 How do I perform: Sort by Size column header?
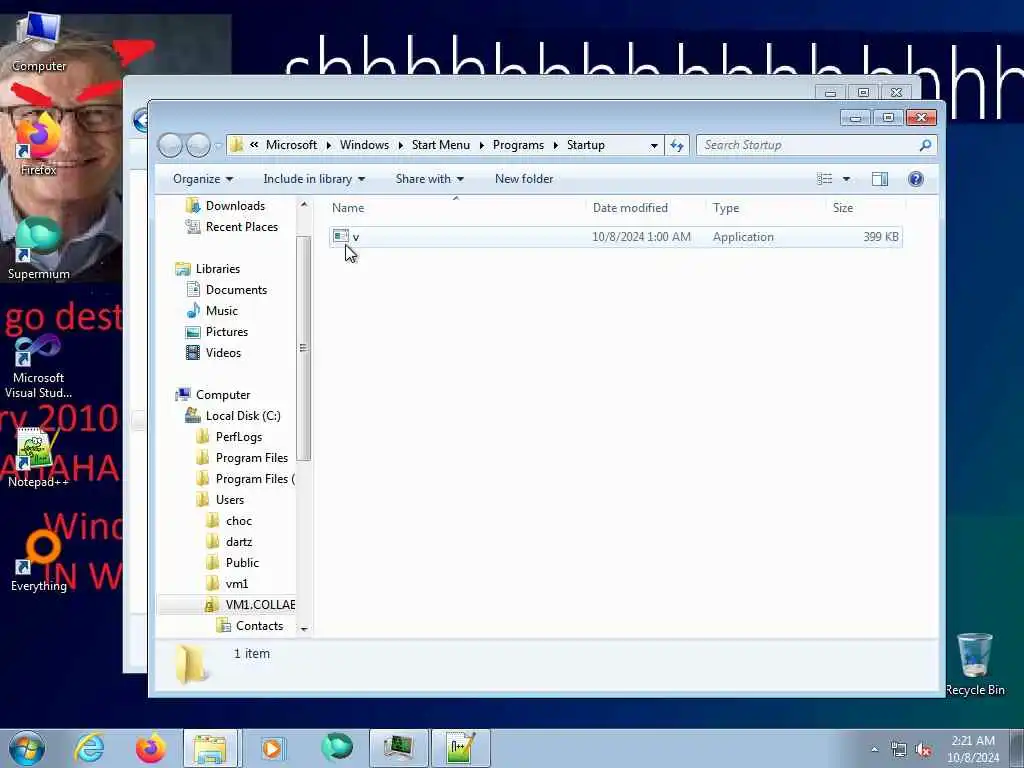(842, 208)
